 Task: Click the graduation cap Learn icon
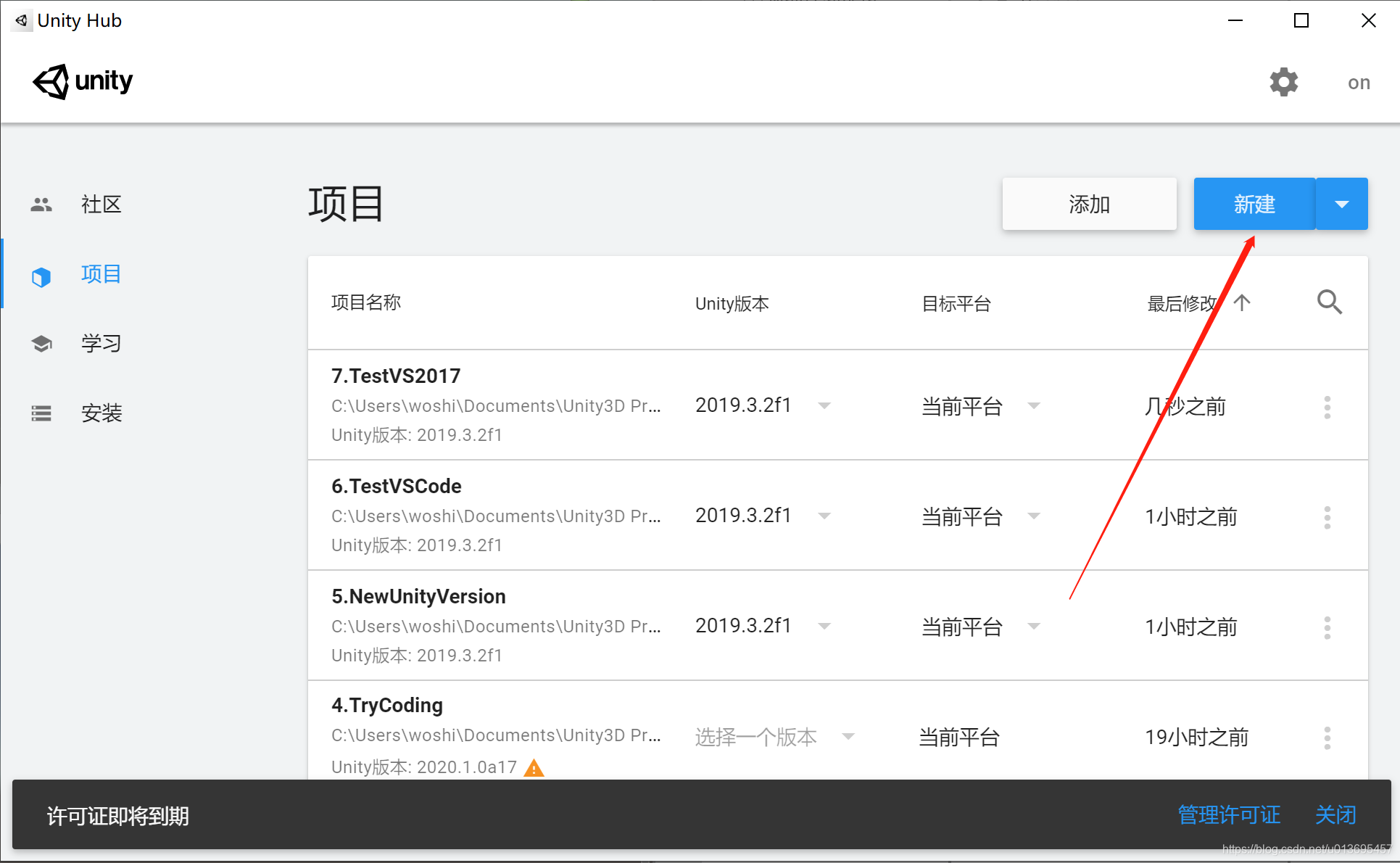41,344
